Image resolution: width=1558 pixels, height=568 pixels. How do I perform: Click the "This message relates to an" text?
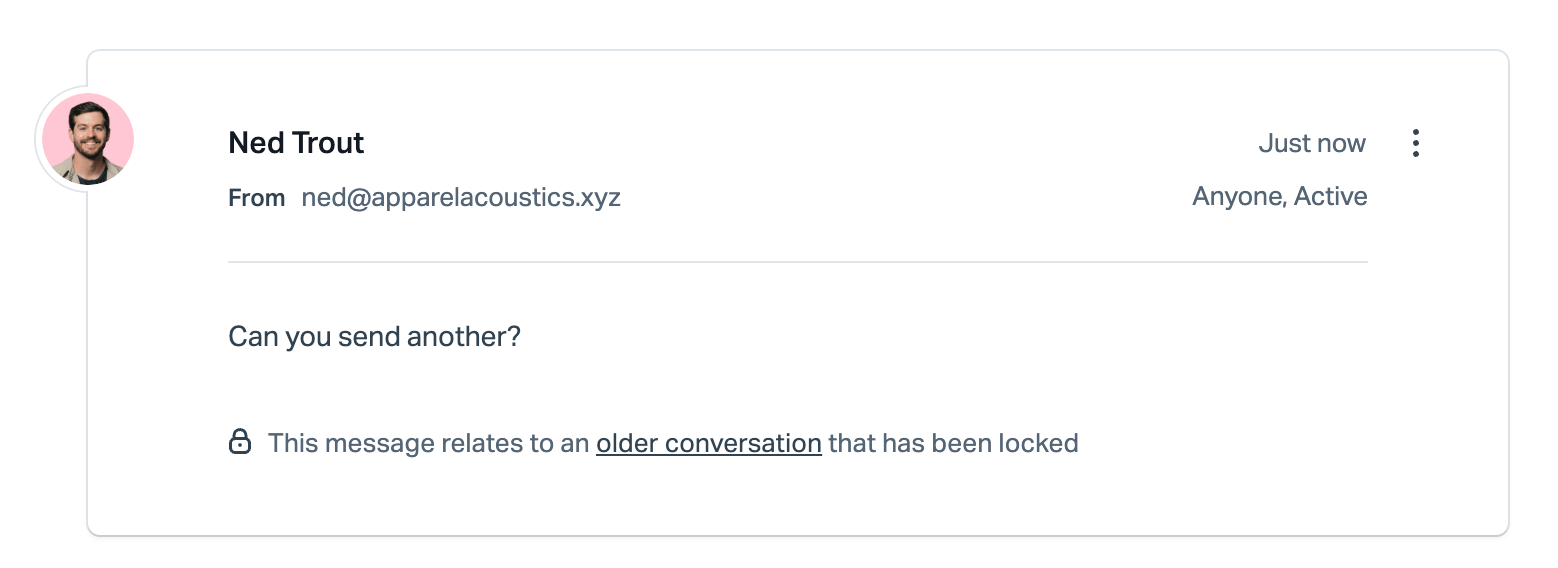tap(429, 443)
